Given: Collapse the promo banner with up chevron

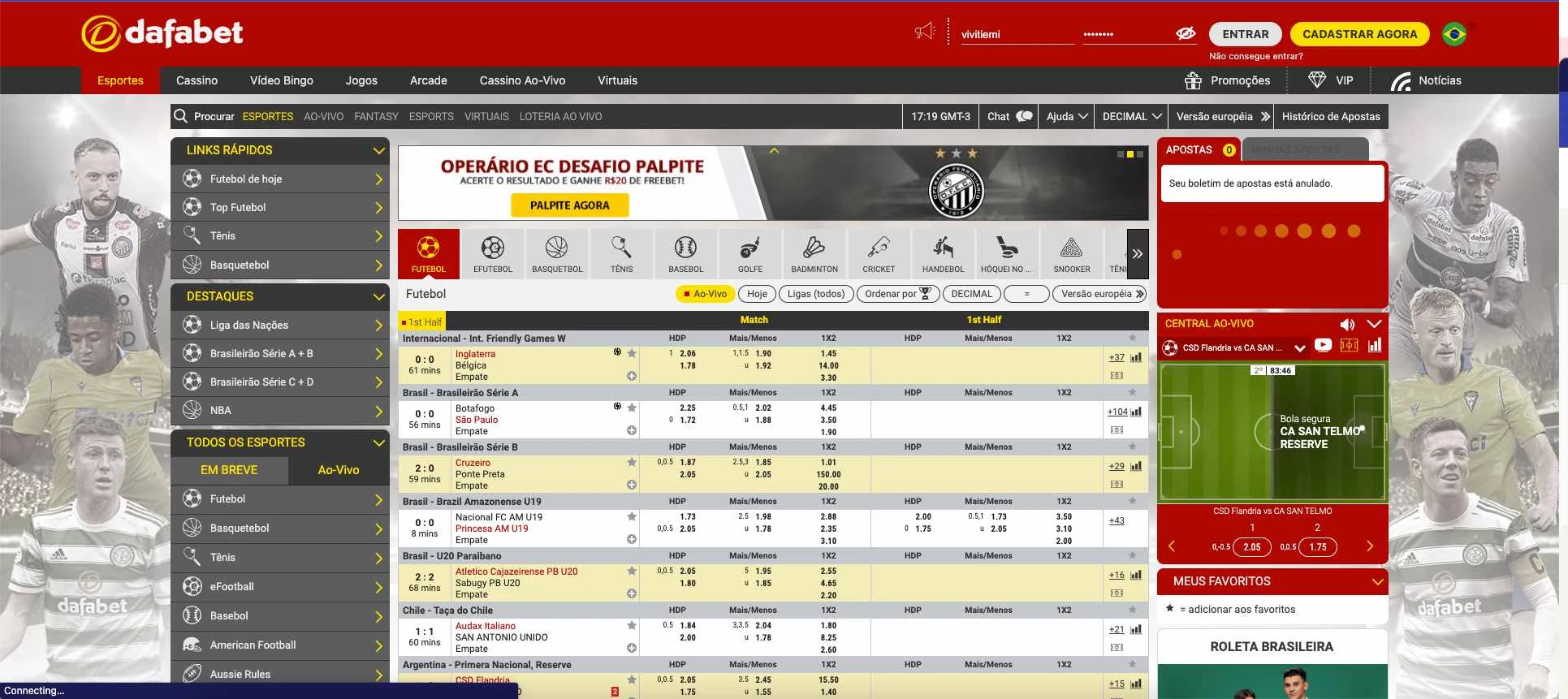Looking at the screenshot, I should pyautogui.click(x=774, y=151).
